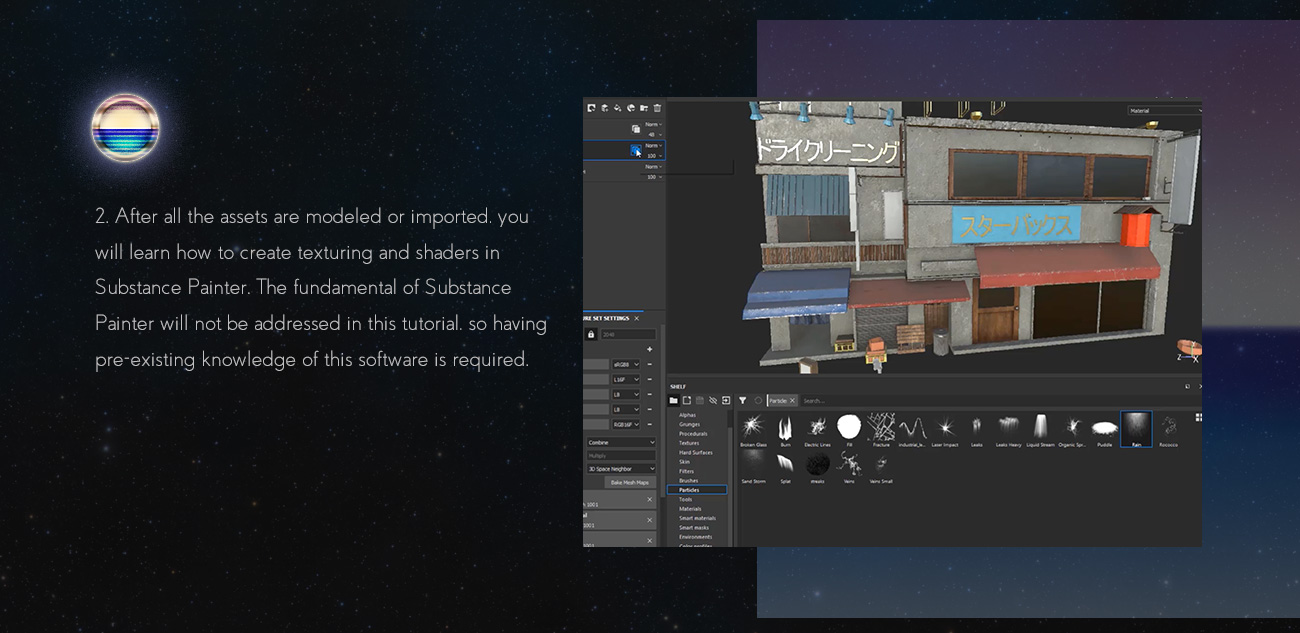Screen dimensions: 1300x633
Task: Select the Rococco particle preset
Action: (1168, 430)
